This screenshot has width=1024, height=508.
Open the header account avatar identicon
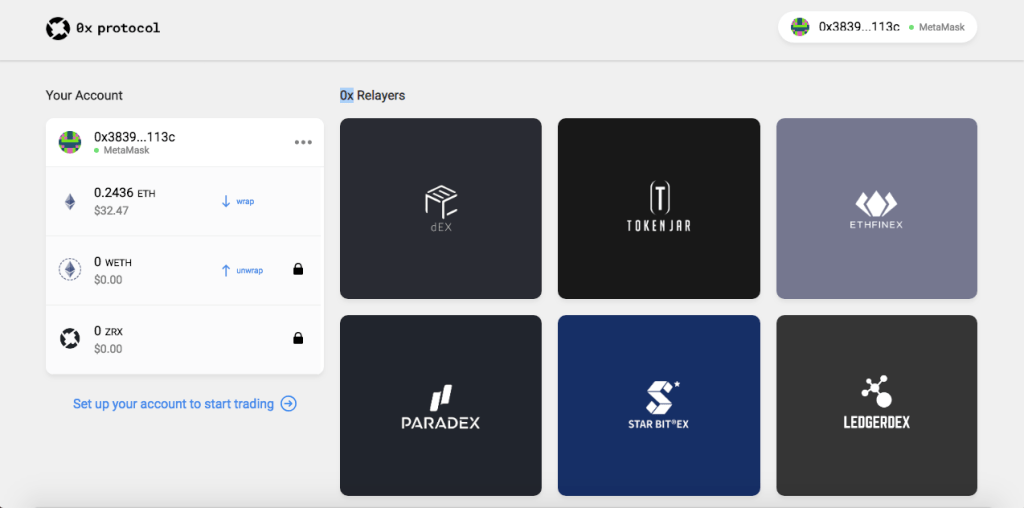pyautogui.click(x=800, y=27)
